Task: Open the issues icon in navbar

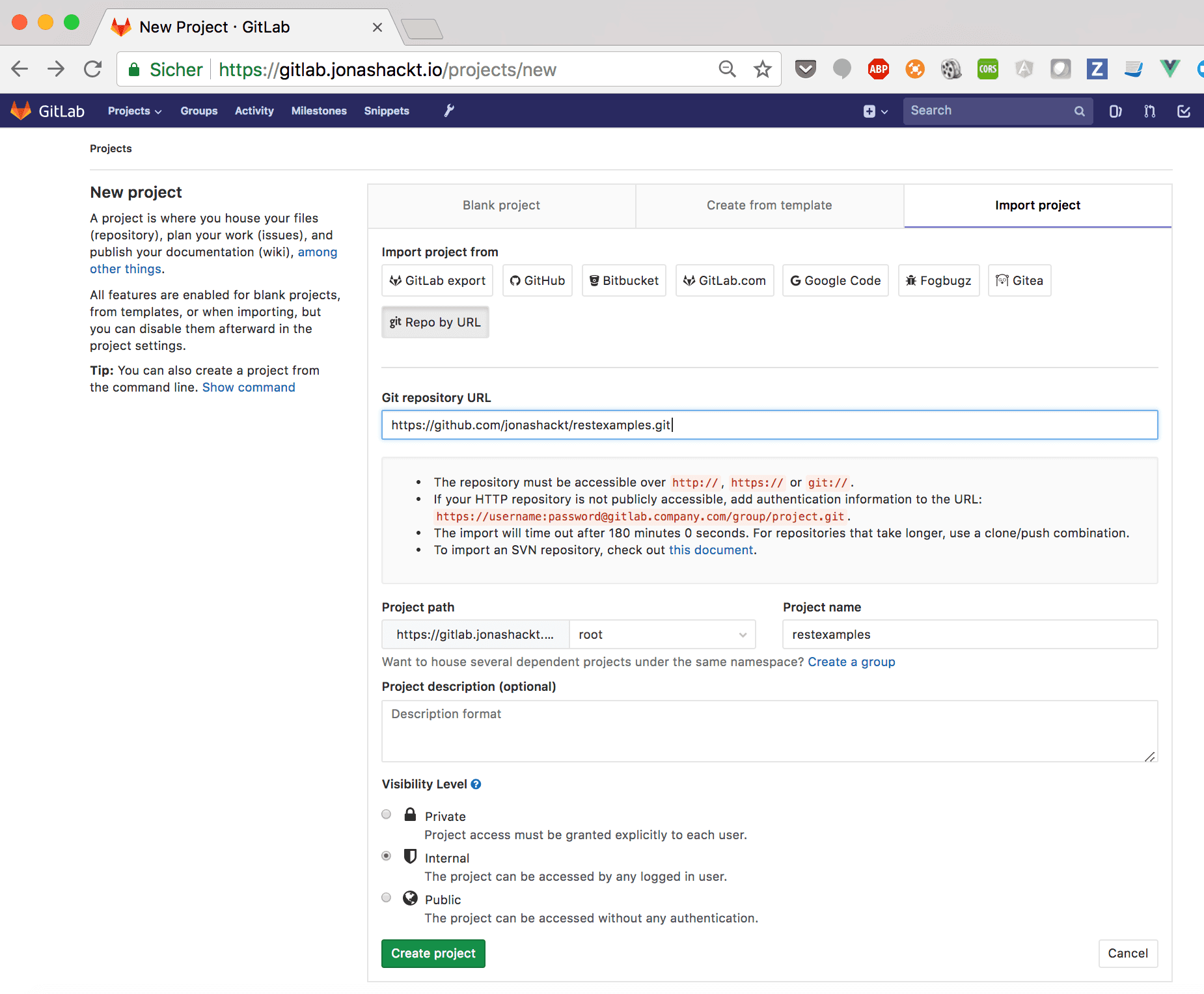Action: [x=1115, y=111]
